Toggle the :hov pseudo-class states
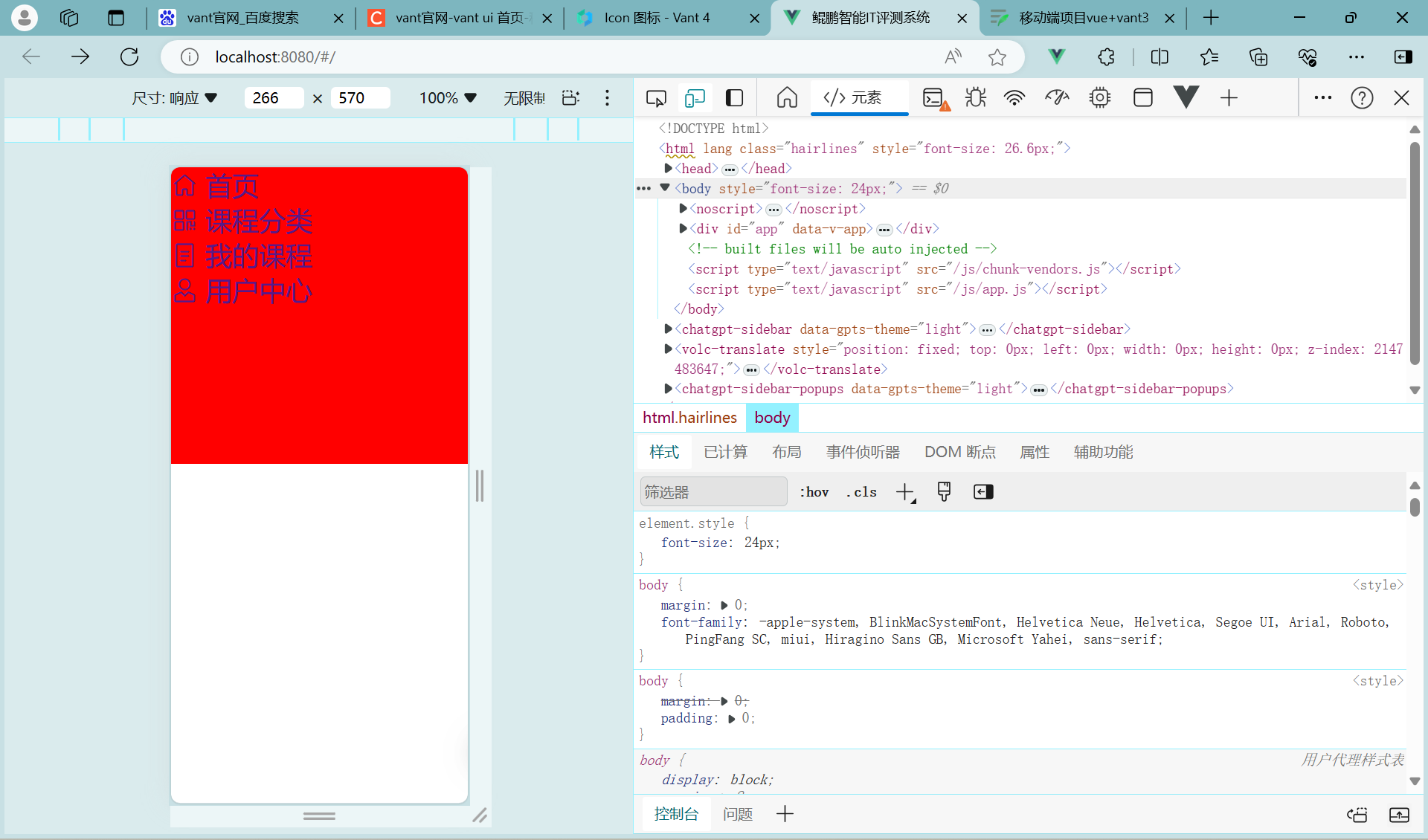Viewport: 1428px width, 840px height. pyautogui.click(x=814, y=491)
